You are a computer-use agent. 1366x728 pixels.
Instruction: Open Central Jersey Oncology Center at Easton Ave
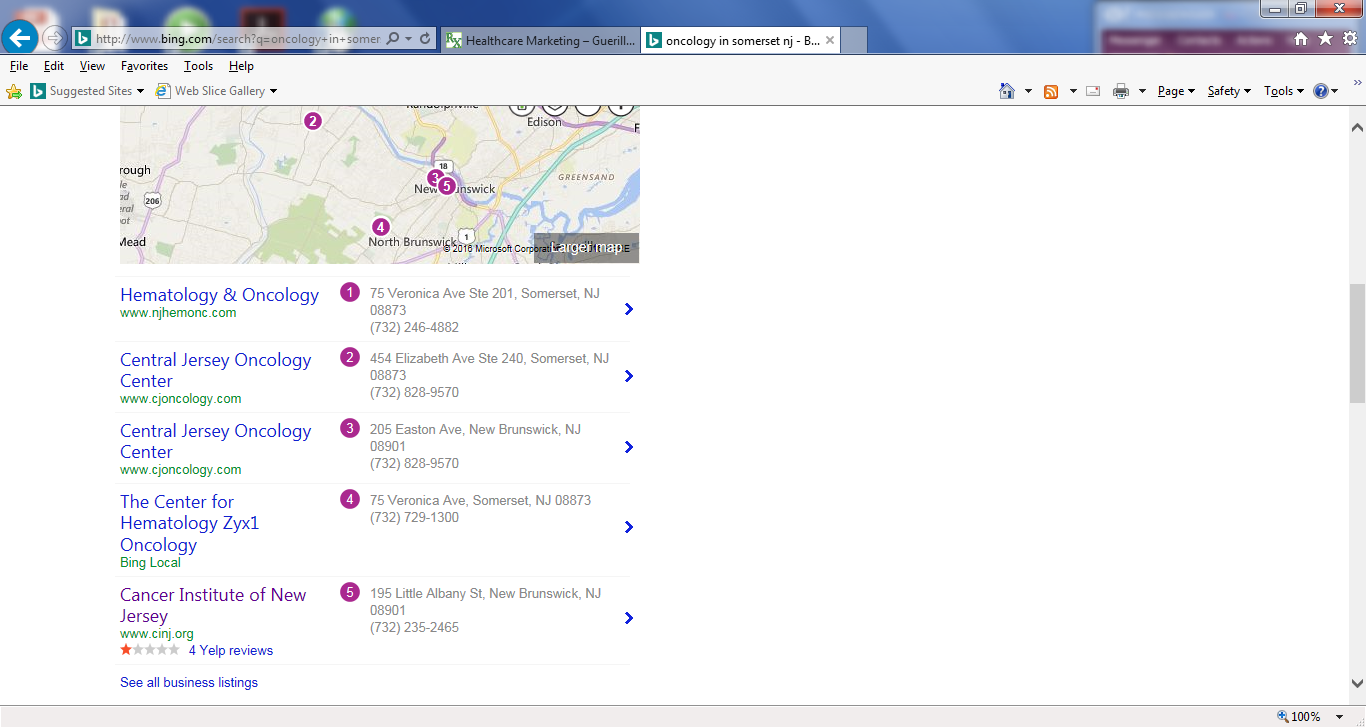(x=216, y=441)
